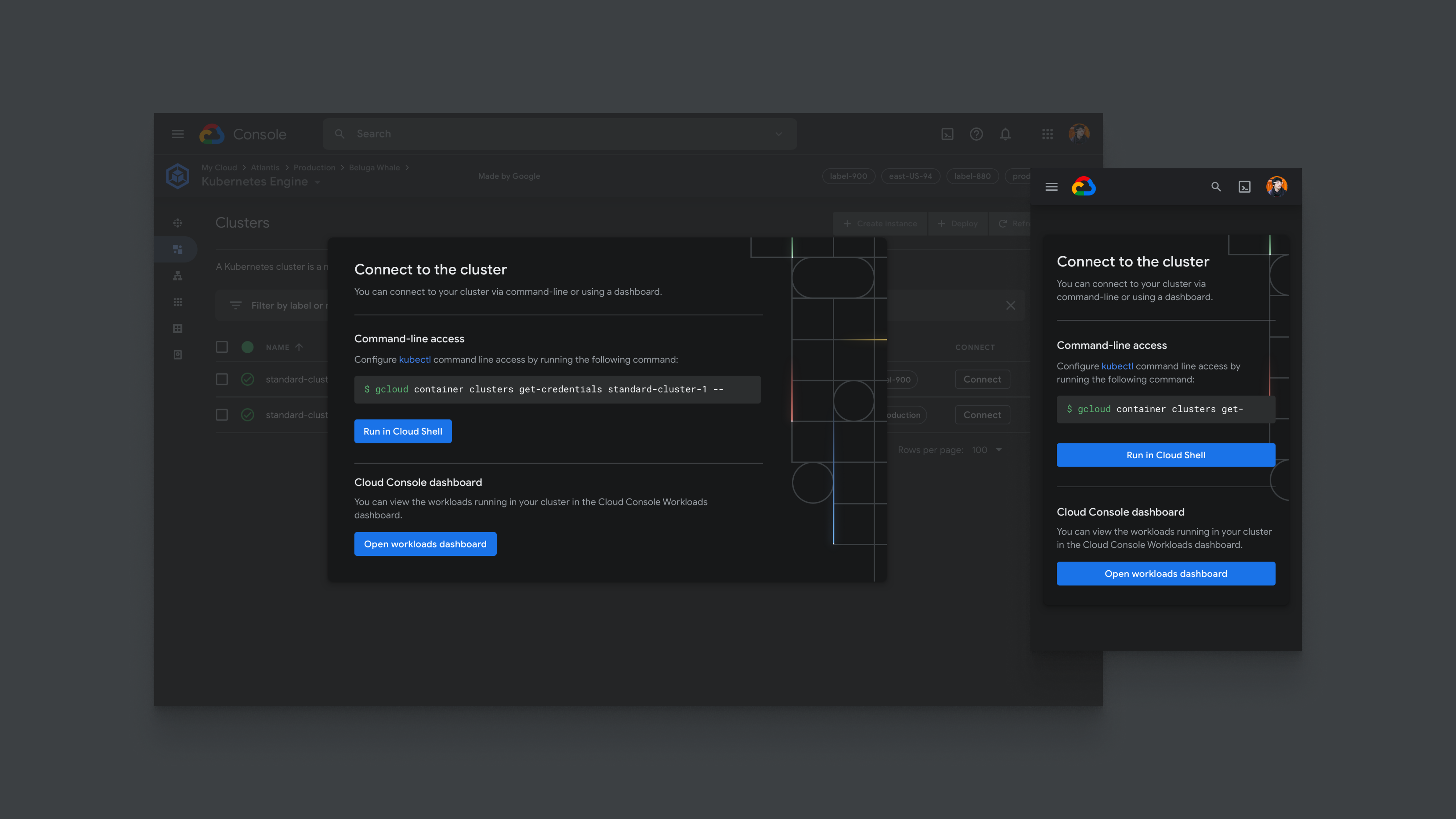
Task: Click the filter list icon
Action: coord(236,305)
